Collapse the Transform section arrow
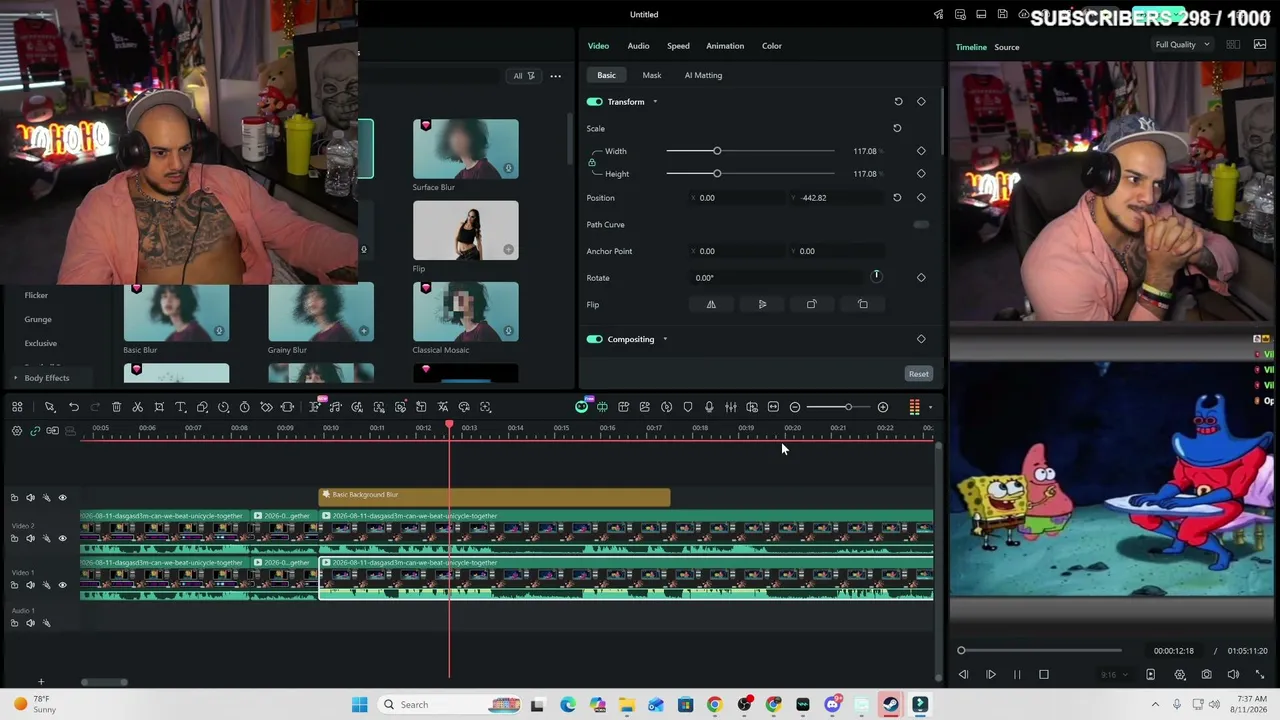Screen dimensions: 1280x720 [655, 102]
